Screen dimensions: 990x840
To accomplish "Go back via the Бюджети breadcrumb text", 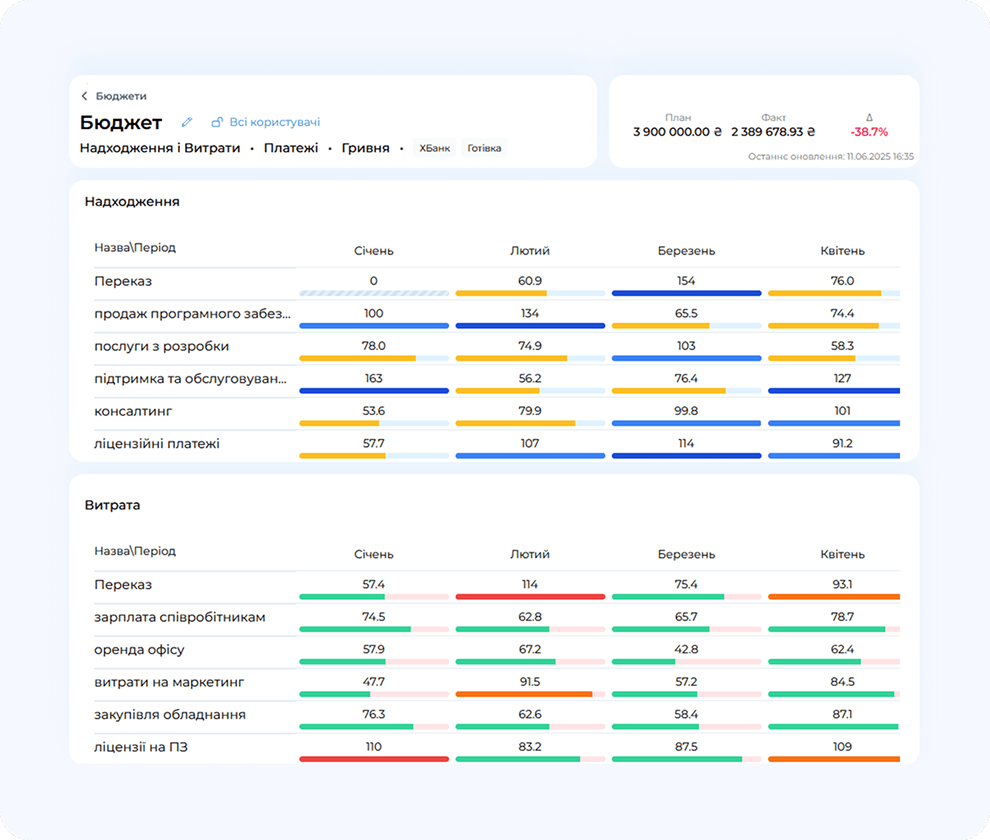I will coord(121,97).
